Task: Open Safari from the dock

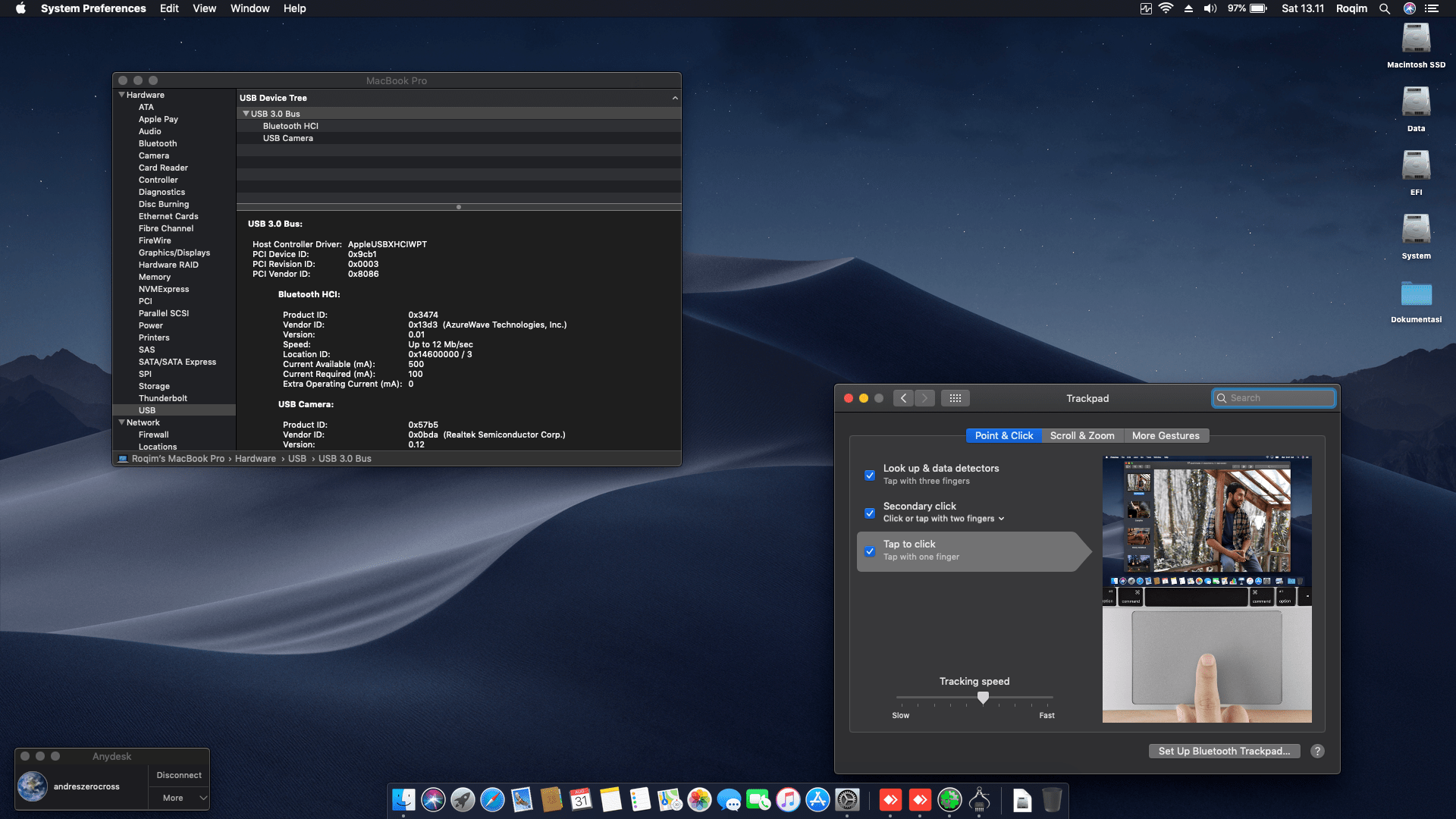Action: (492, 799)
